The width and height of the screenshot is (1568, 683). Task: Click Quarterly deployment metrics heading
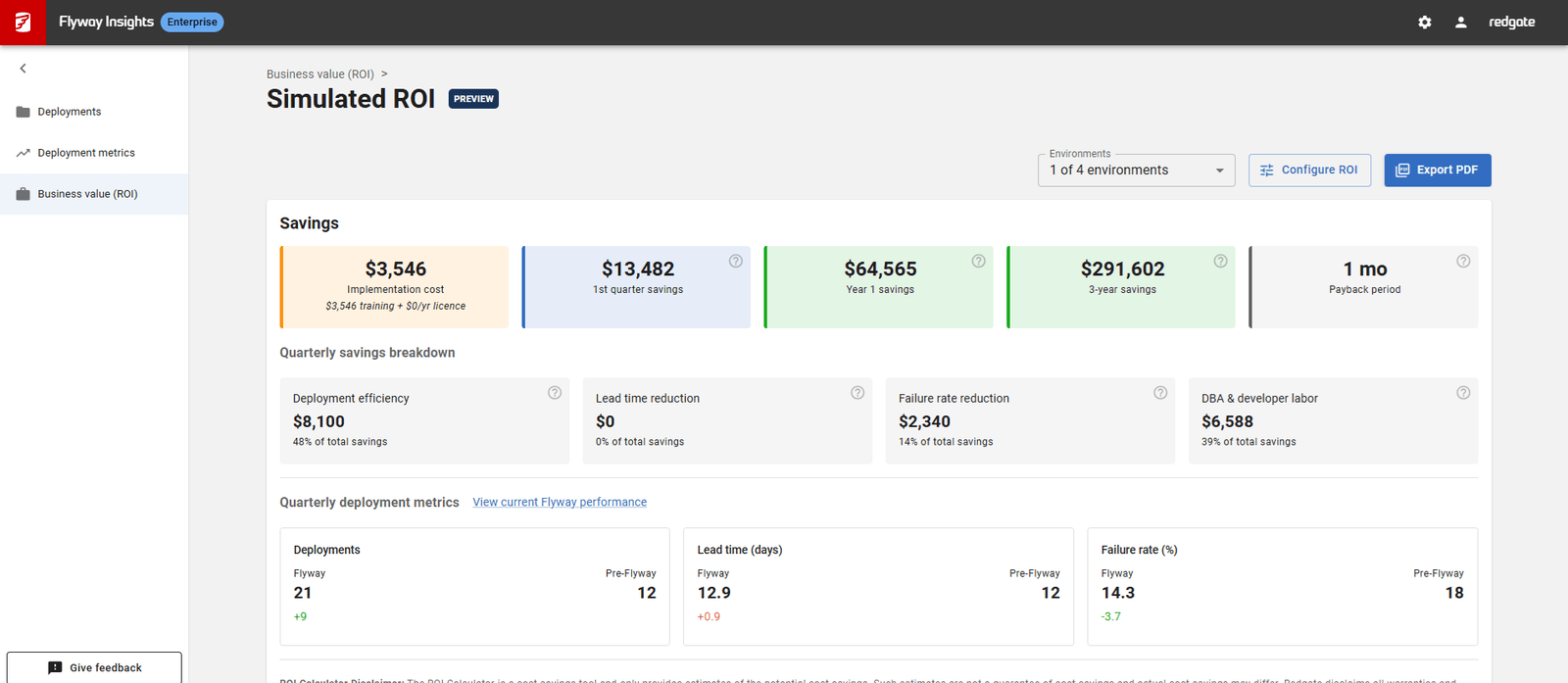(x=369, y=502)
